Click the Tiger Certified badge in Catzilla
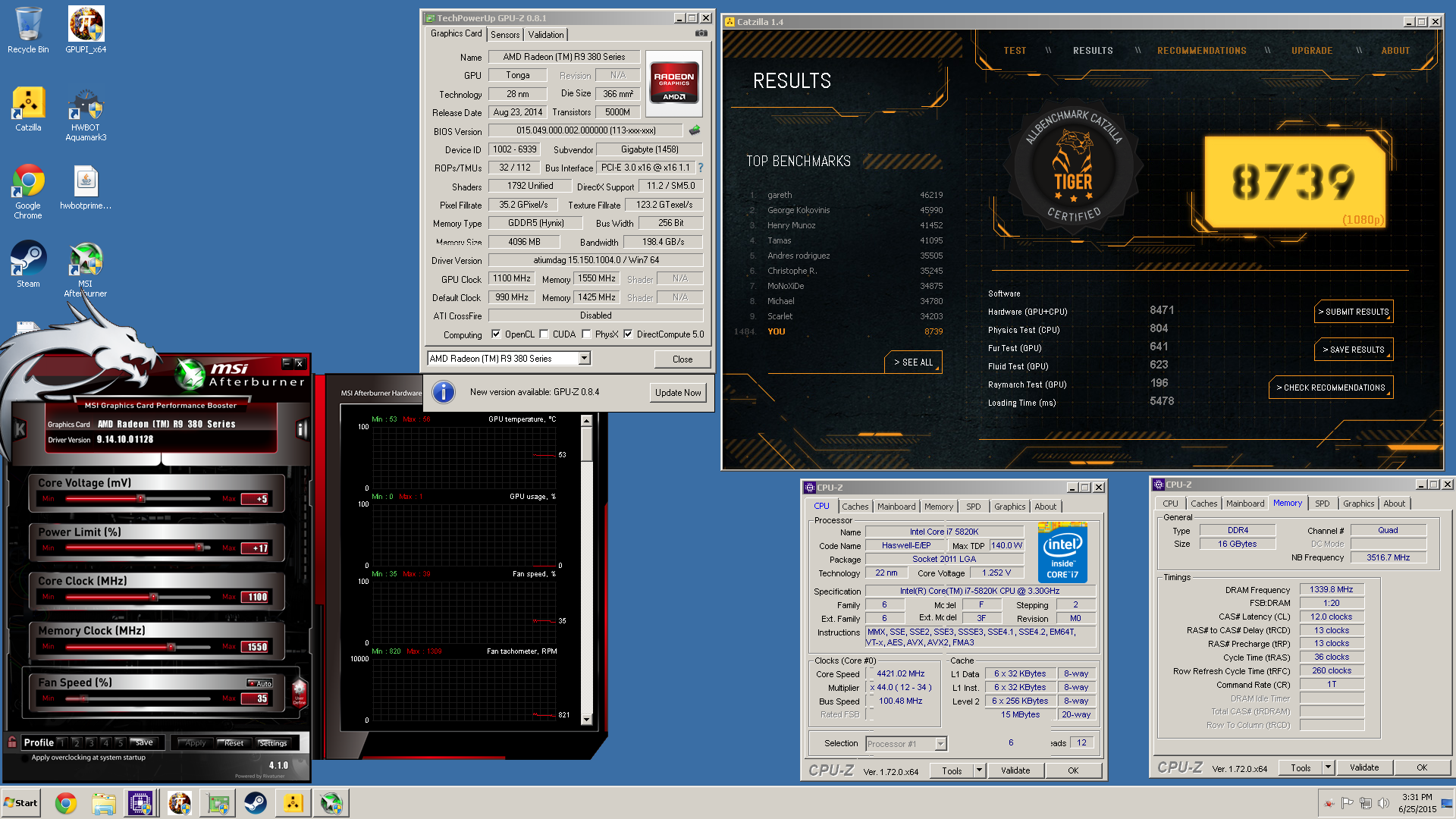 1072,165
